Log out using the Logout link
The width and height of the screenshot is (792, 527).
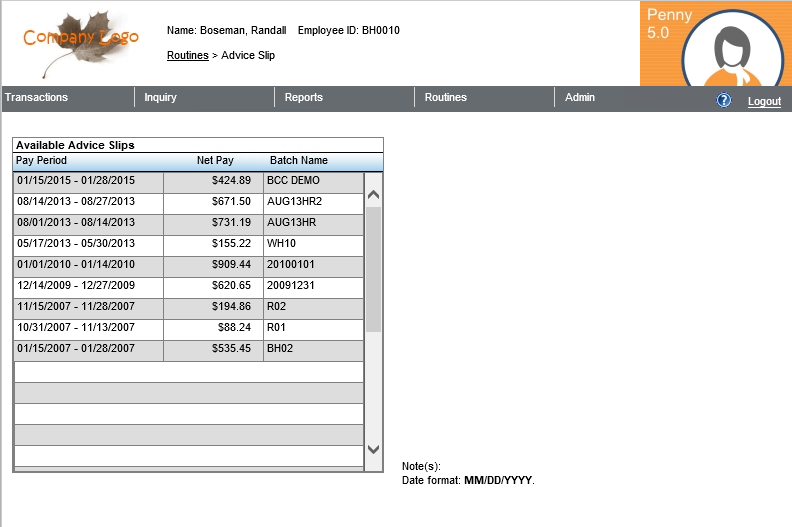pyautogui.click(x=764, y=102)
